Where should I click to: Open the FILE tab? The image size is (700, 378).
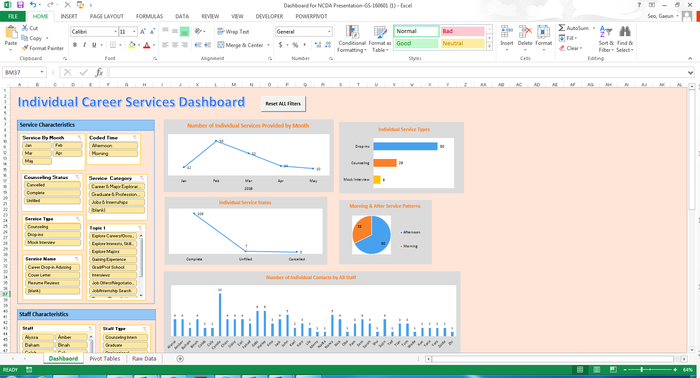(x=13, y=16)
